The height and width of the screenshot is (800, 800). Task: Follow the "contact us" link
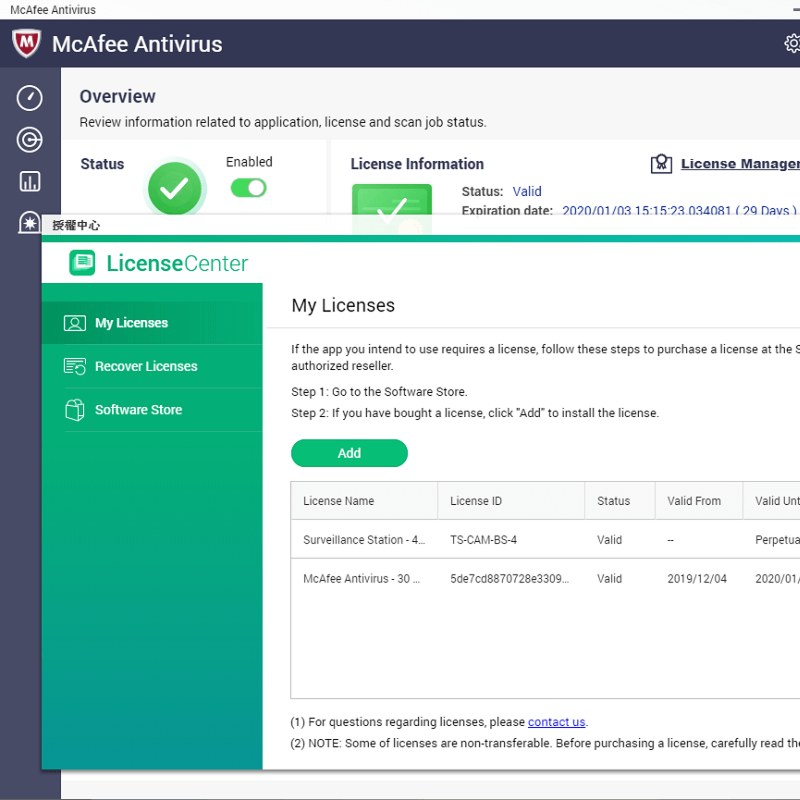(556, 722)
